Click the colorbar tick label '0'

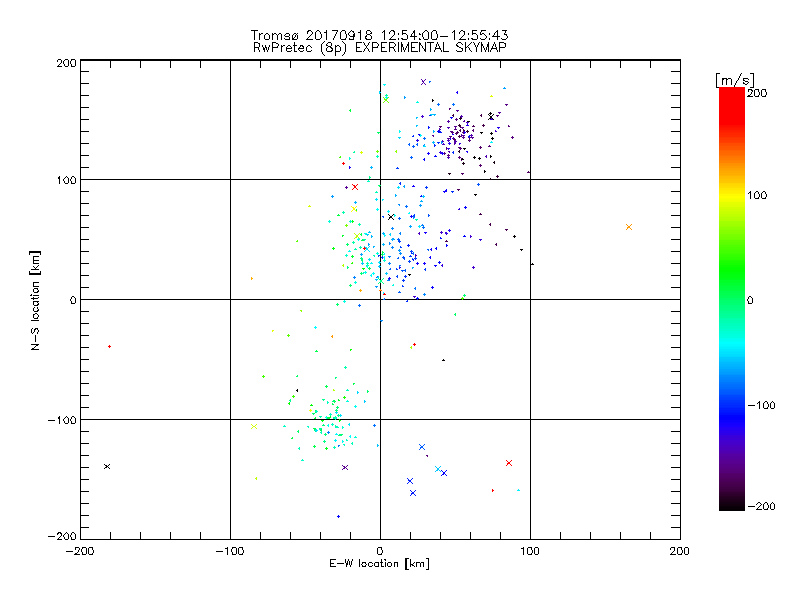coord(750,301)
